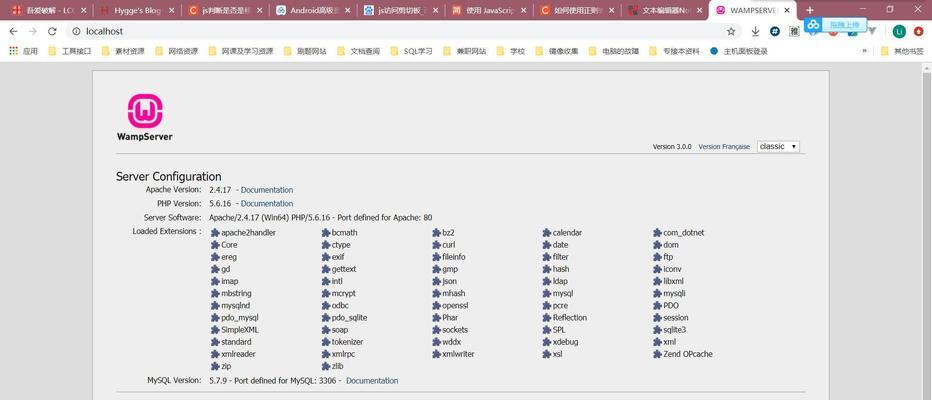Click the page scrollbar up arrow

pyautogui.click(x=927, y=67)
